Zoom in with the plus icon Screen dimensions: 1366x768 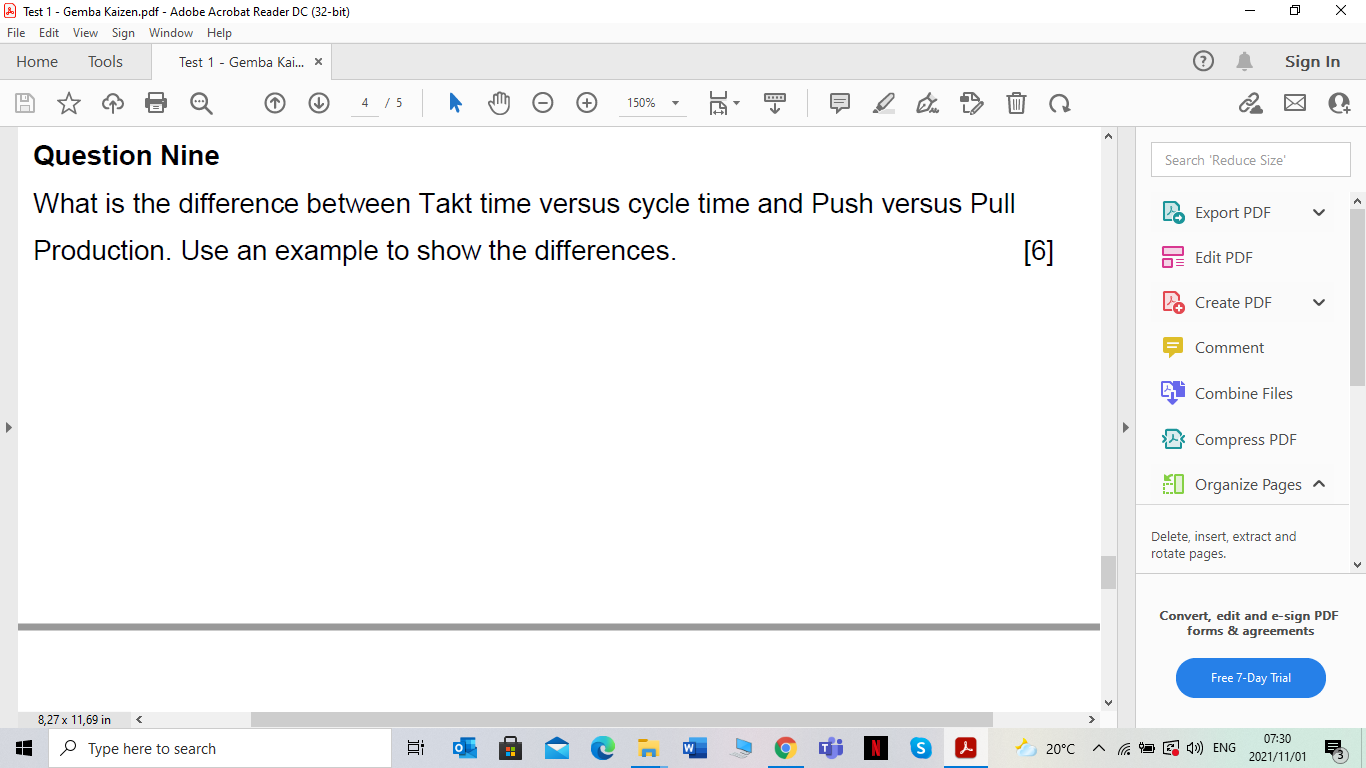[586, 103]
